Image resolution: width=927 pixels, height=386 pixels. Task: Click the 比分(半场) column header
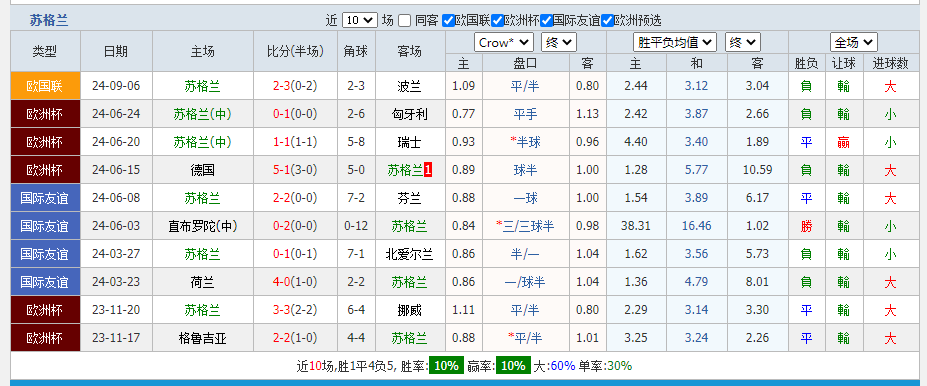(x=296, y=51)
